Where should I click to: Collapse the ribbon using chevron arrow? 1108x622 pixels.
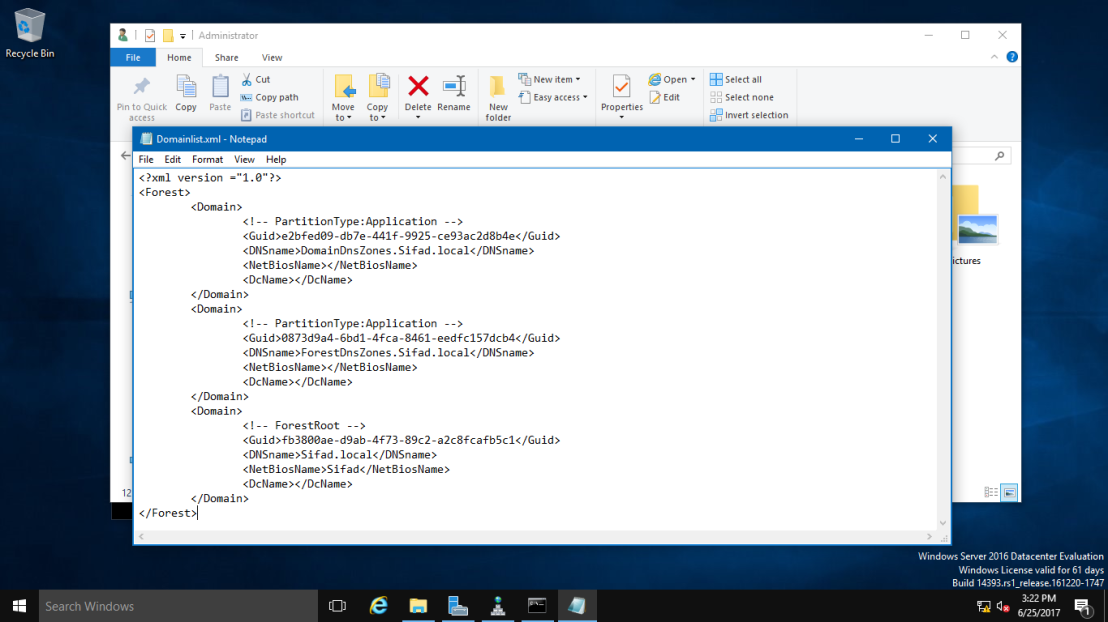point(994,57)
